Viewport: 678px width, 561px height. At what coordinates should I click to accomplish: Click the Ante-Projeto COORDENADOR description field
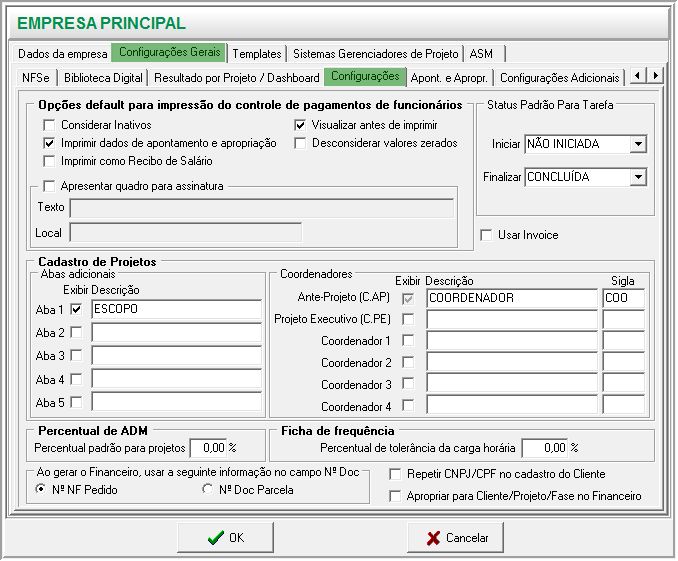click(512, 298)
